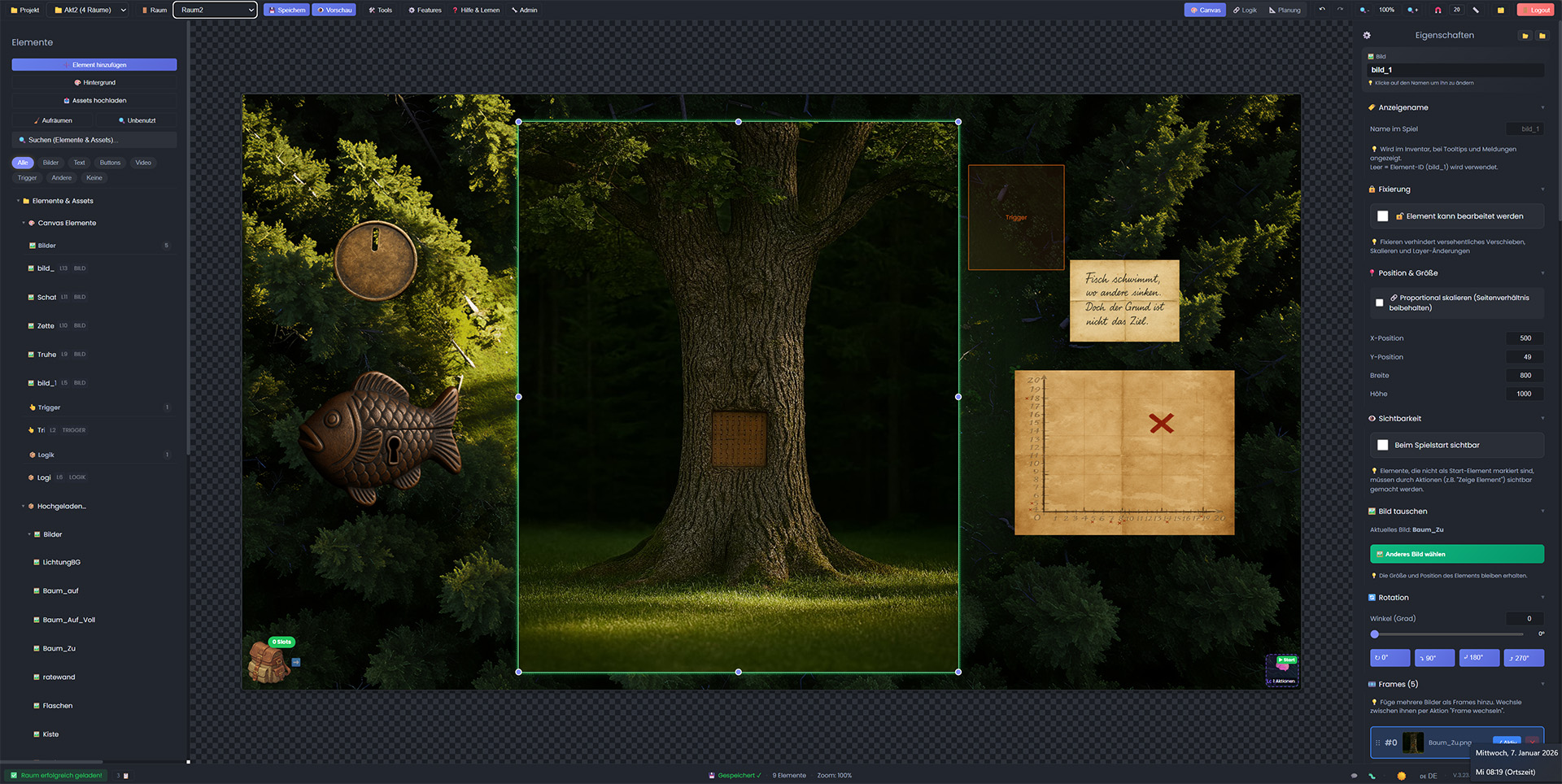Select the treasure map with red X
Image resolution: width=1562 pixels, height=784 pixels.
click(x=1124, y=452)
